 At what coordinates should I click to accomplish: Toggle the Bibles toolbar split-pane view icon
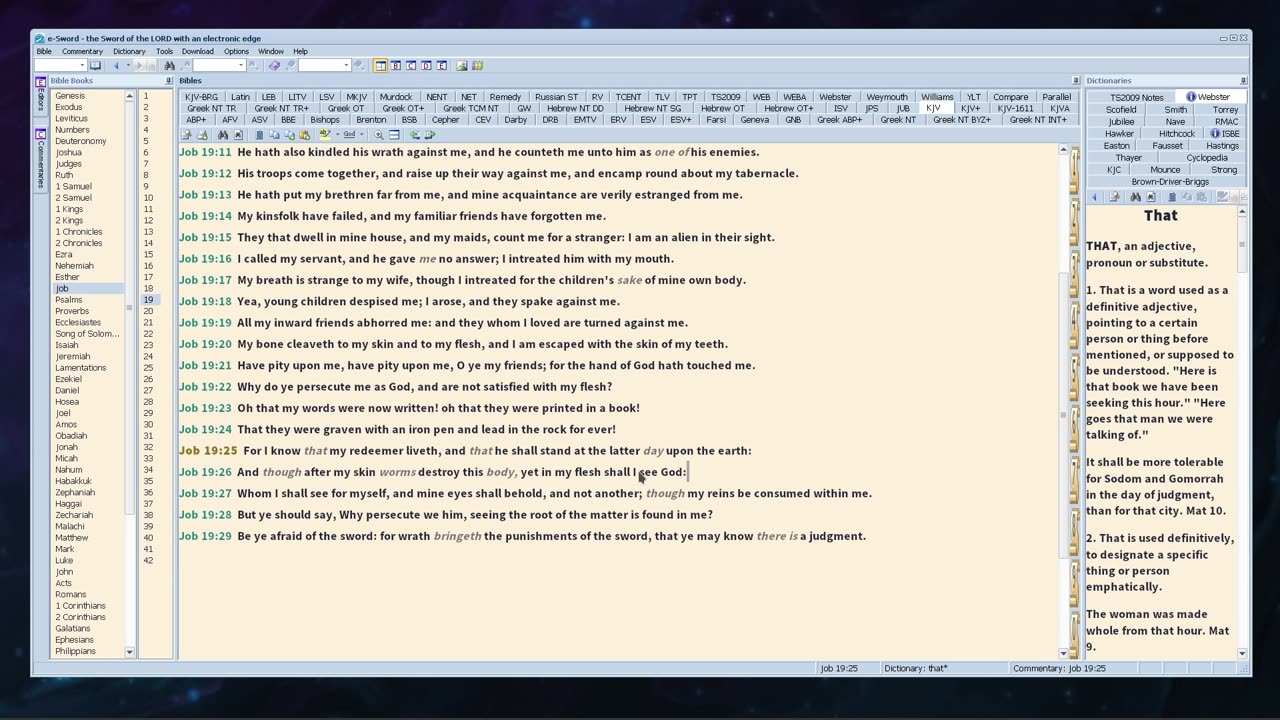click(x=394, y=135)
